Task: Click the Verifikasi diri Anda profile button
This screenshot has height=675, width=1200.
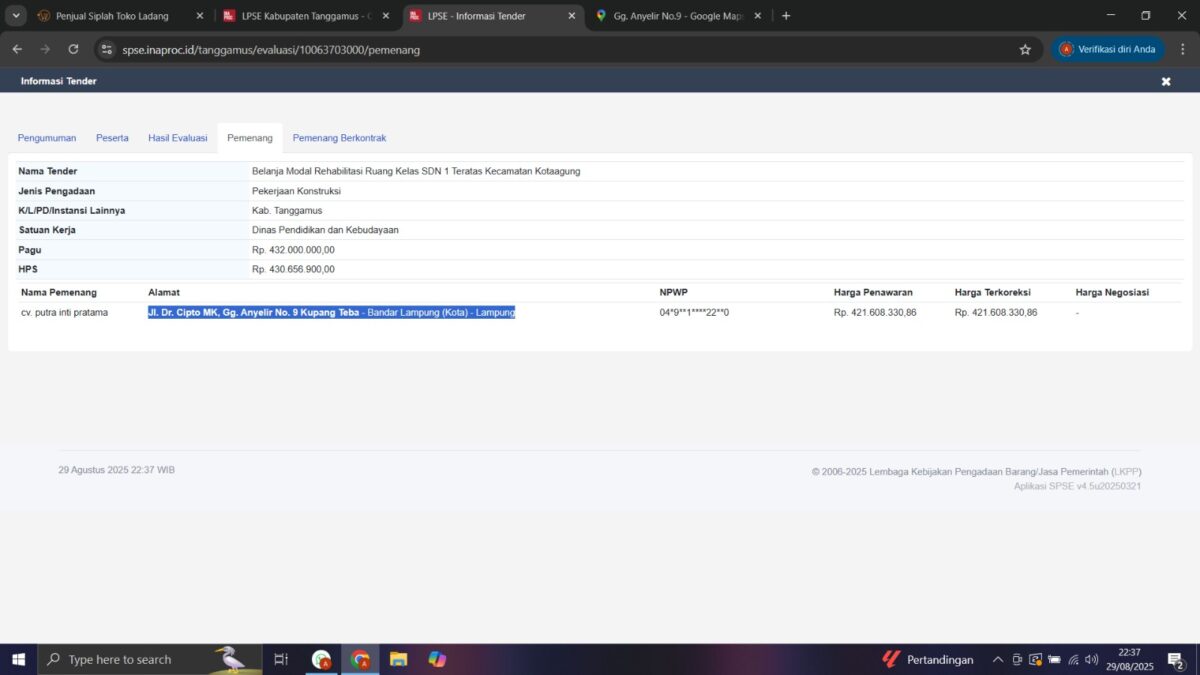Action: 1108,49
